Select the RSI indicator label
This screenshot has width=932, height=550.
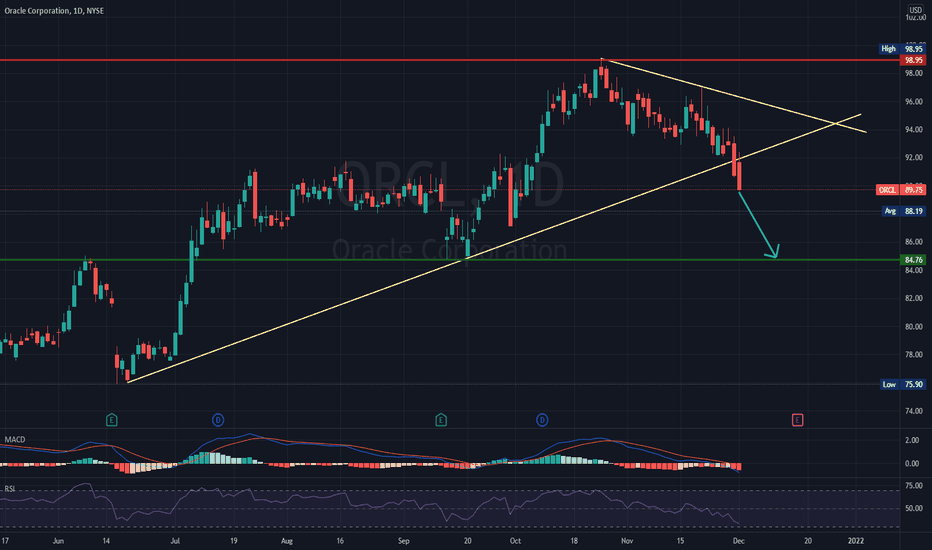coord(10,489)
